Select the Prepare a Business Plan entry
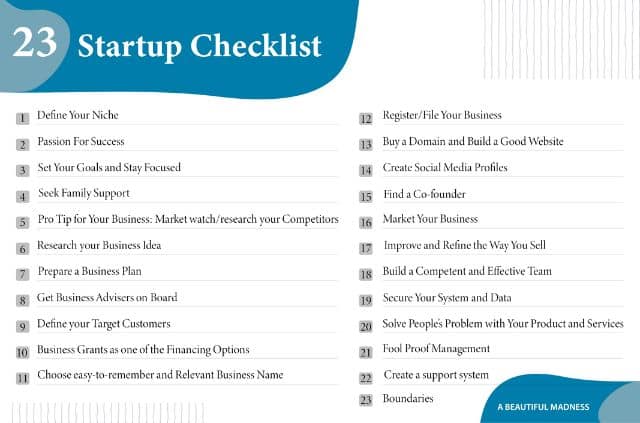The image size is (640, 423). [89, 272]
